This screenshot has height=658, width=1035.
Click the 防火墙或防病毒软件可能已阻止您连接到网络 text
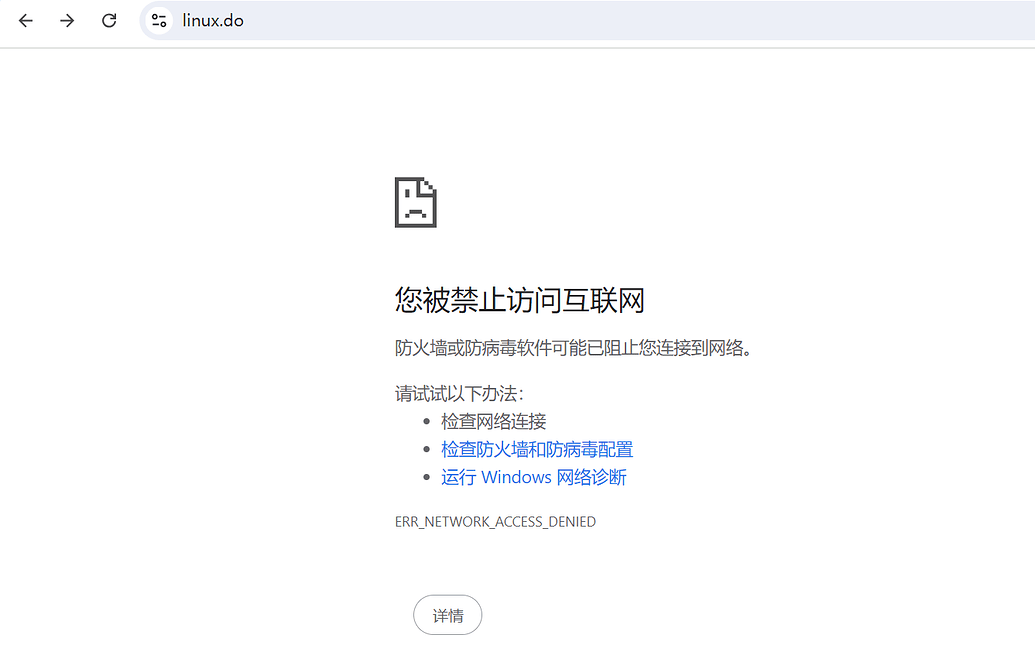[573, 348]
